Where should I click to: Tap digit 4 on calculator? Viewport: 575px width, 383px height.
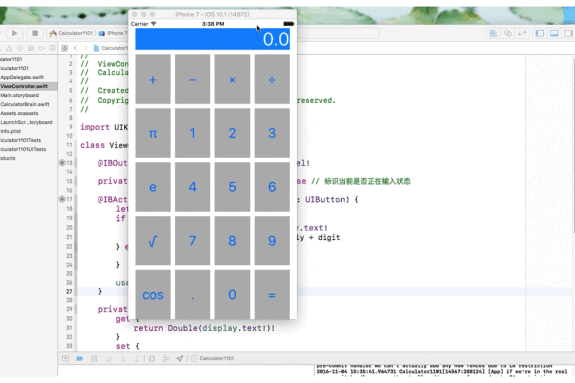[x=192, y=187]
